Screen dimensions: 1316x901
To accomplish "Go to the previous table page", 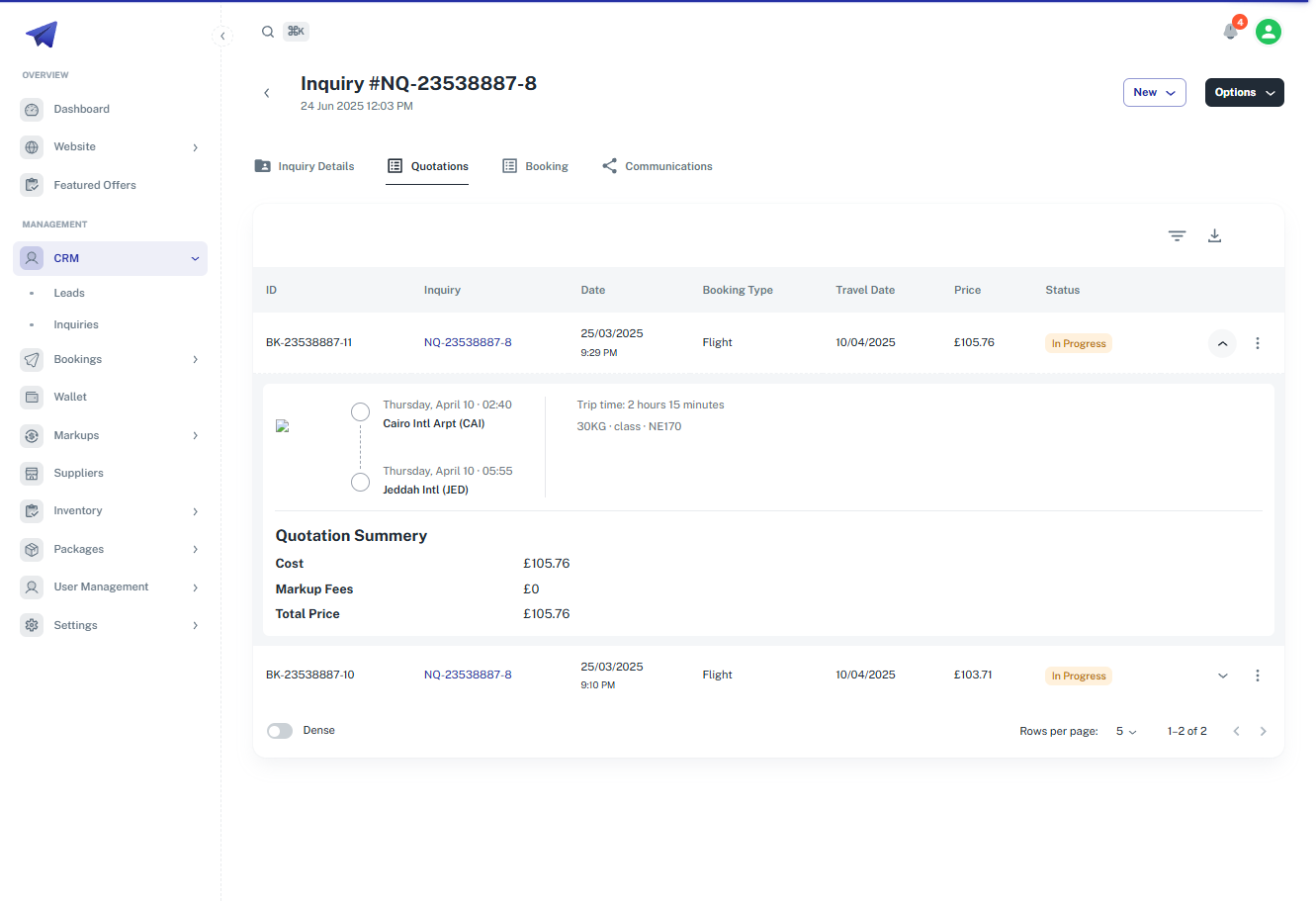I will 1236,731.
